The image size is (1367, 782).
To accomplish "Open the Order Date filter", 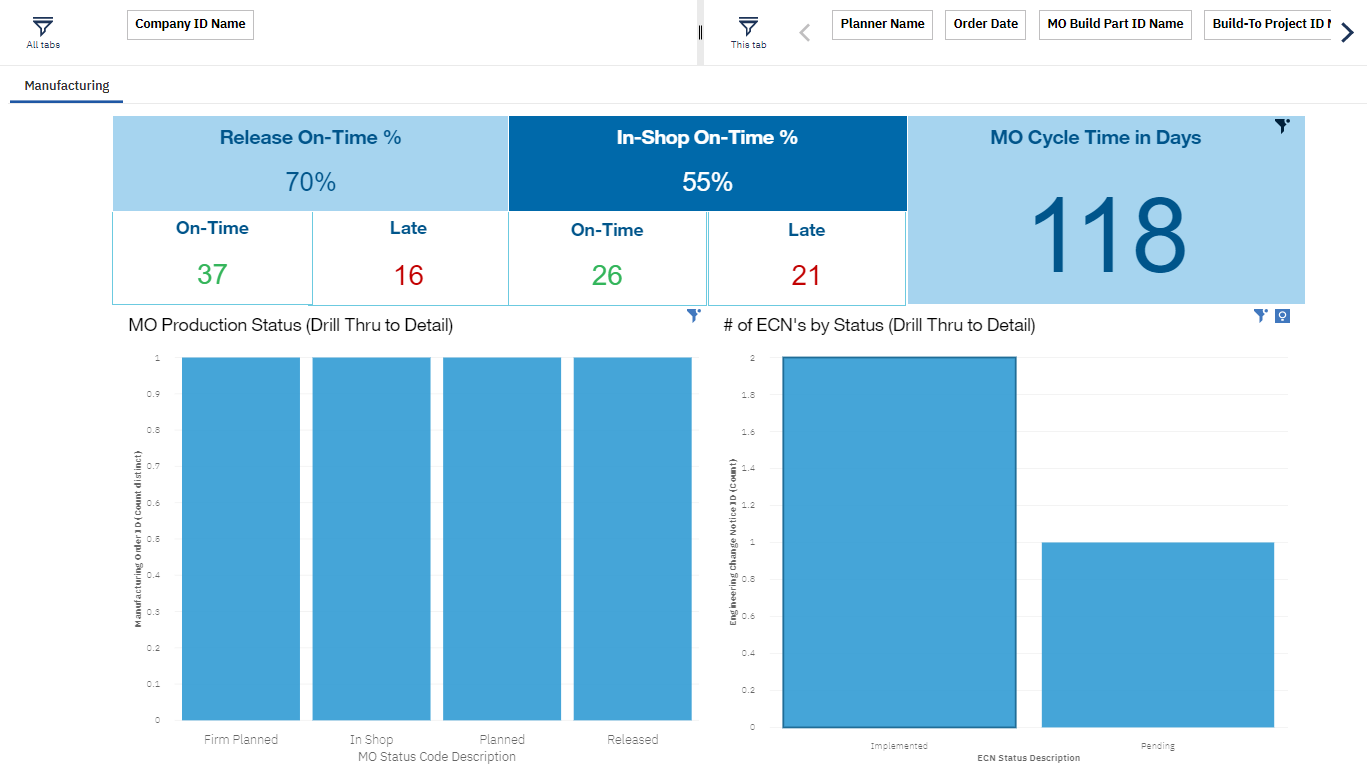I will point(985,25).
